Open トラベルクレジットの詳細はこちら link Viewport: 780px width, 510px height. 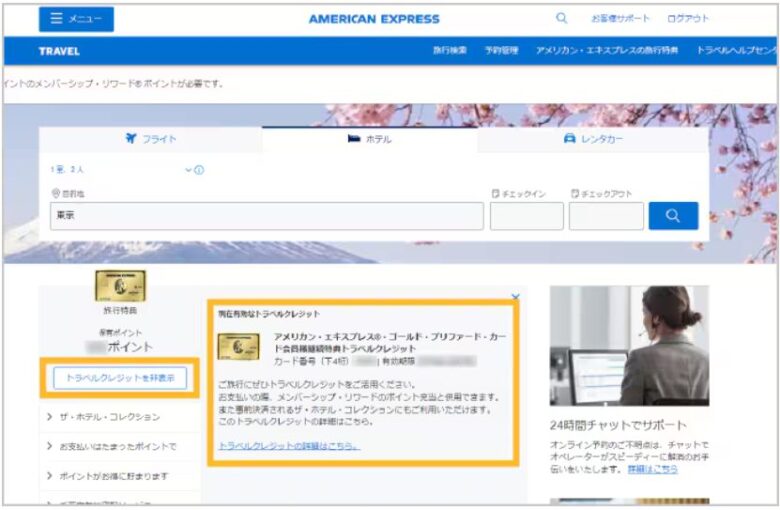289,446
